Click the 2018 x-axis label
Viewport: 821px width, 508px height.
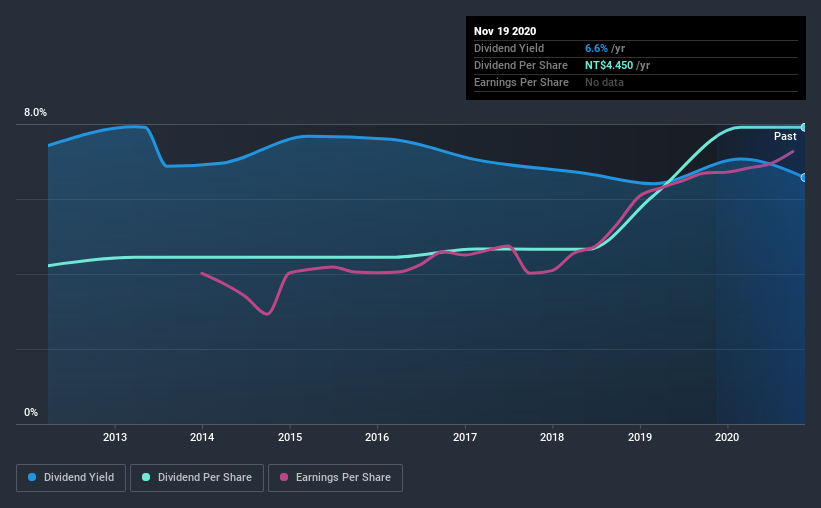coord(552,437)
